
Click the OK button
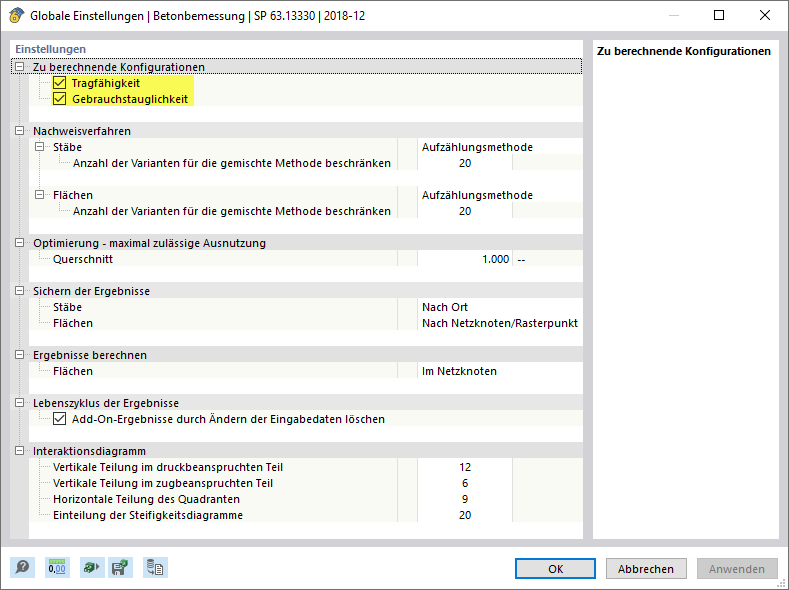(556, 568)
